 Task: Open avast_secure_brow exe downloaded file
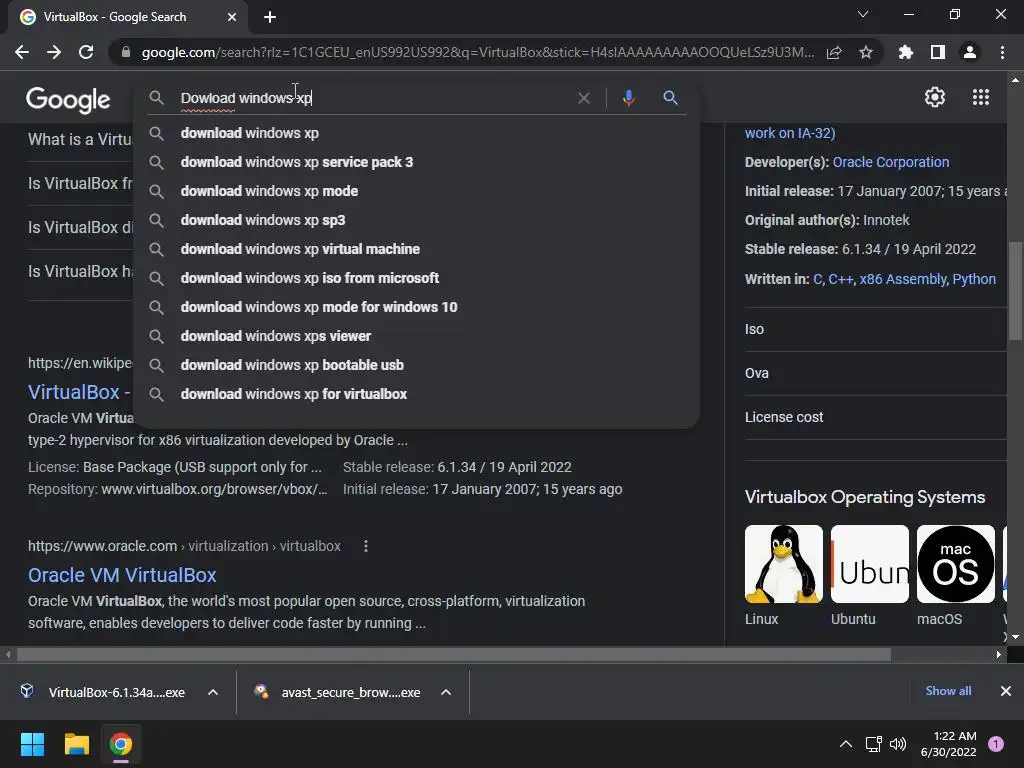click(x=340, y=692)
